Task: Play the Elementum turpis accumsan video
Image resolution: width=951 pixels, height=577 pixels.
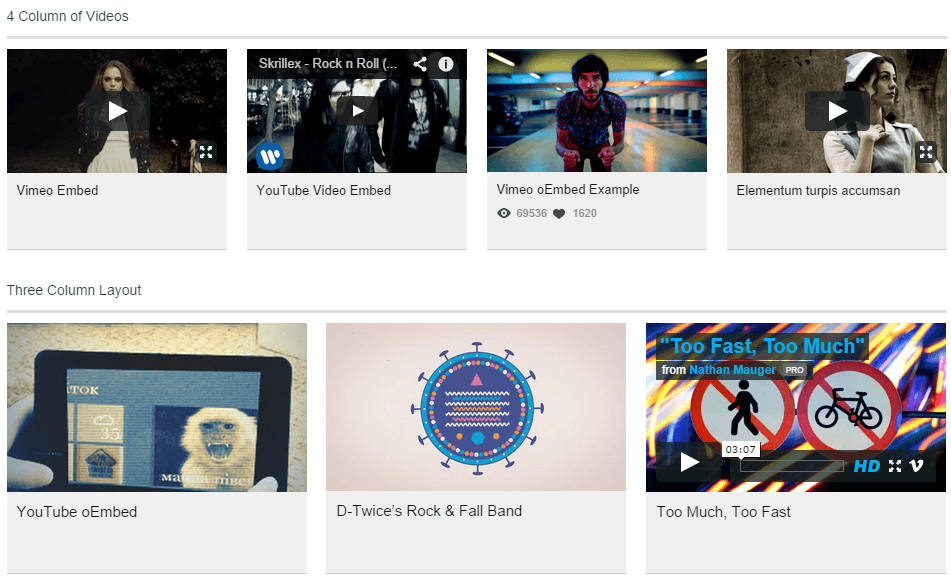Action: pyautogui.click(x=837, y=111)
